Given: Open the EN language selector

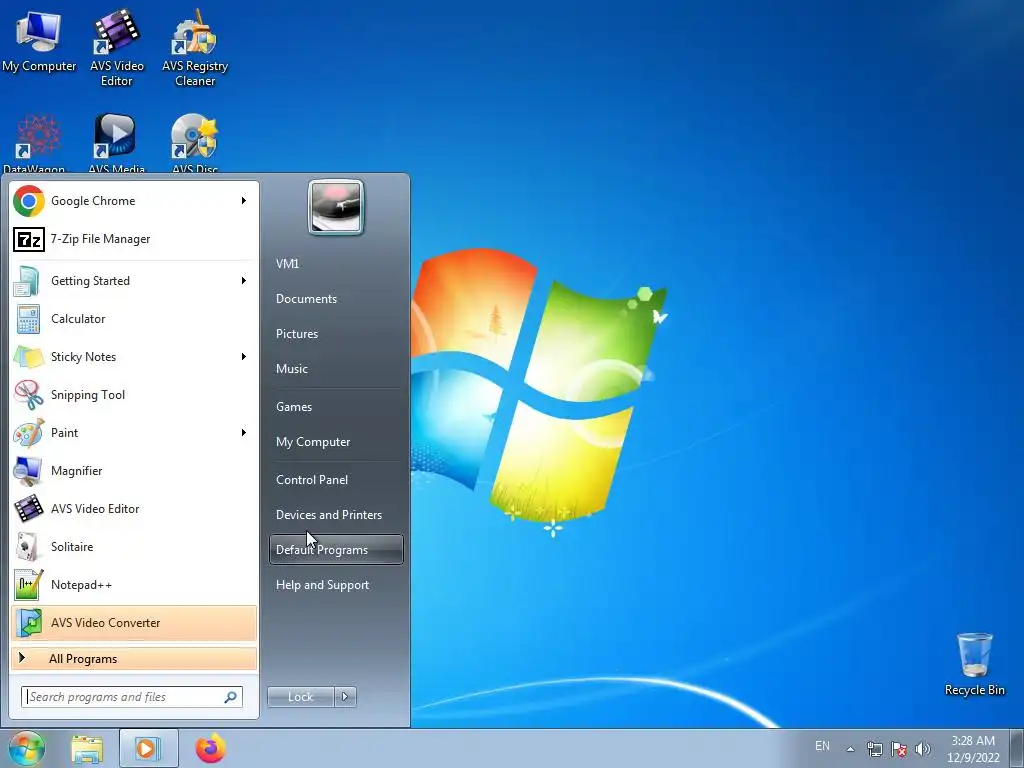Looking at the screenshot, I should click(822, 746).
